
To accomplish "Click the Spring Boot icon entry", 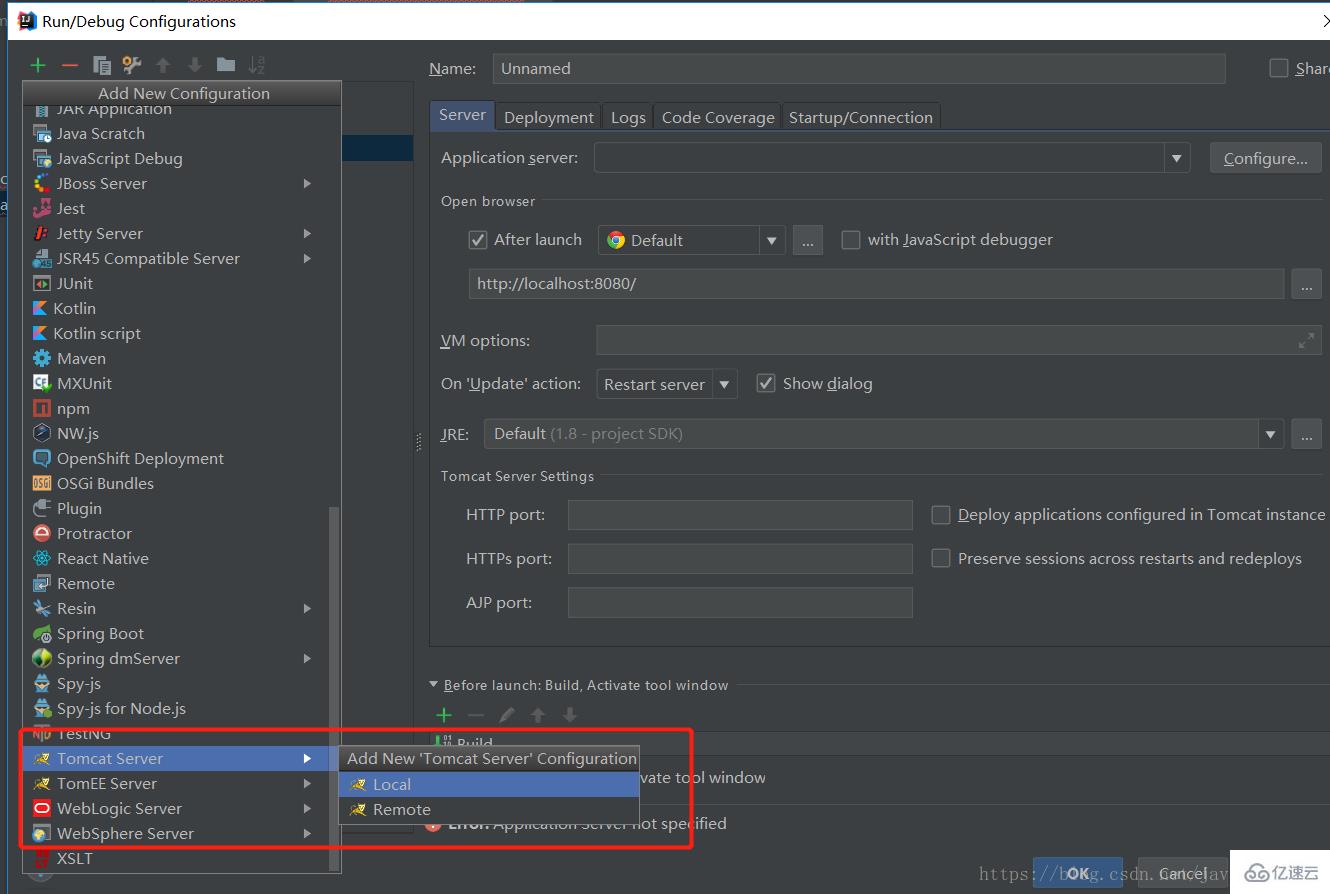I will coord(42,633).
